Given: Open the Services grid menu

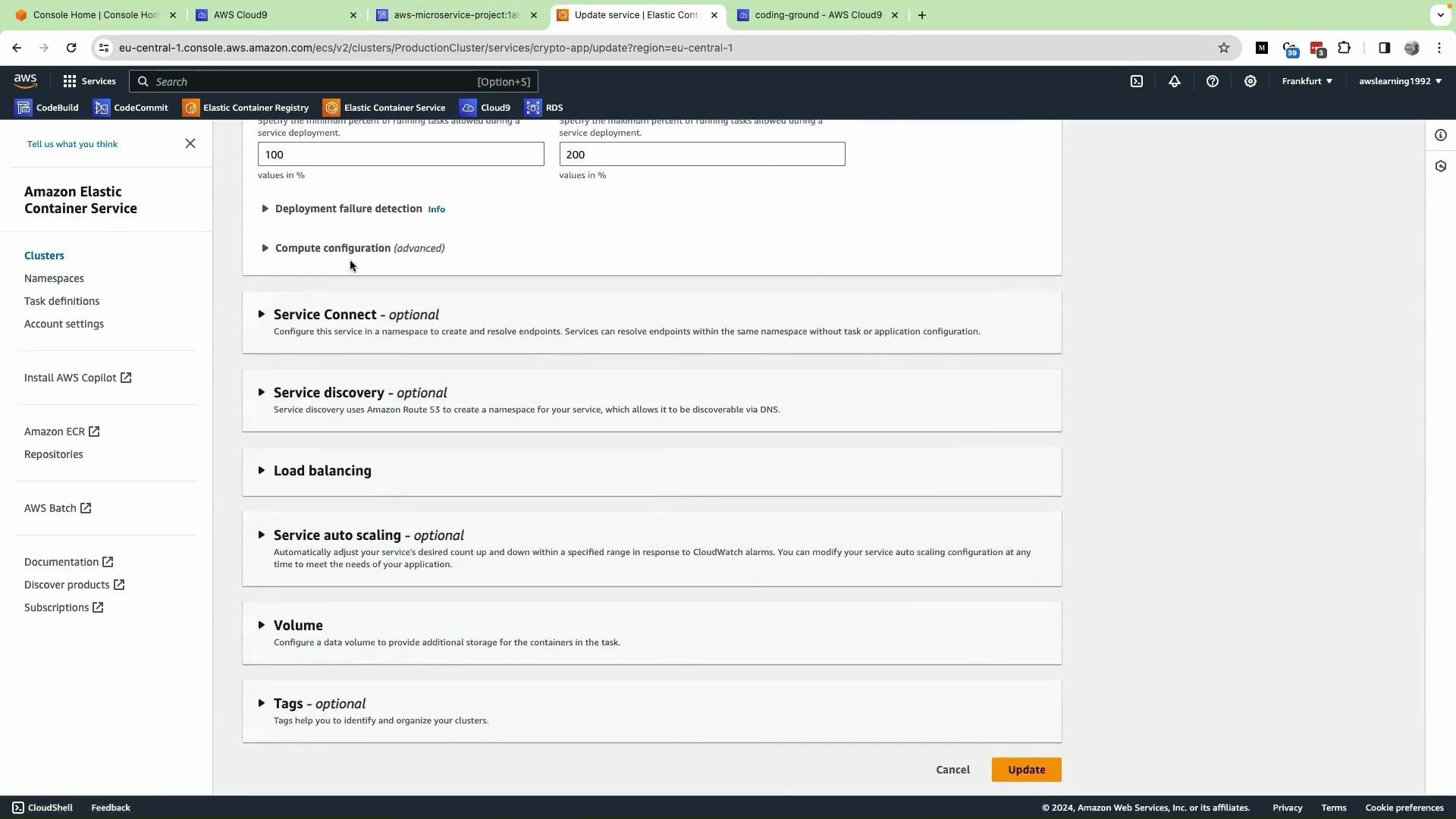Looking at the screenshot, I should (89, 81).
